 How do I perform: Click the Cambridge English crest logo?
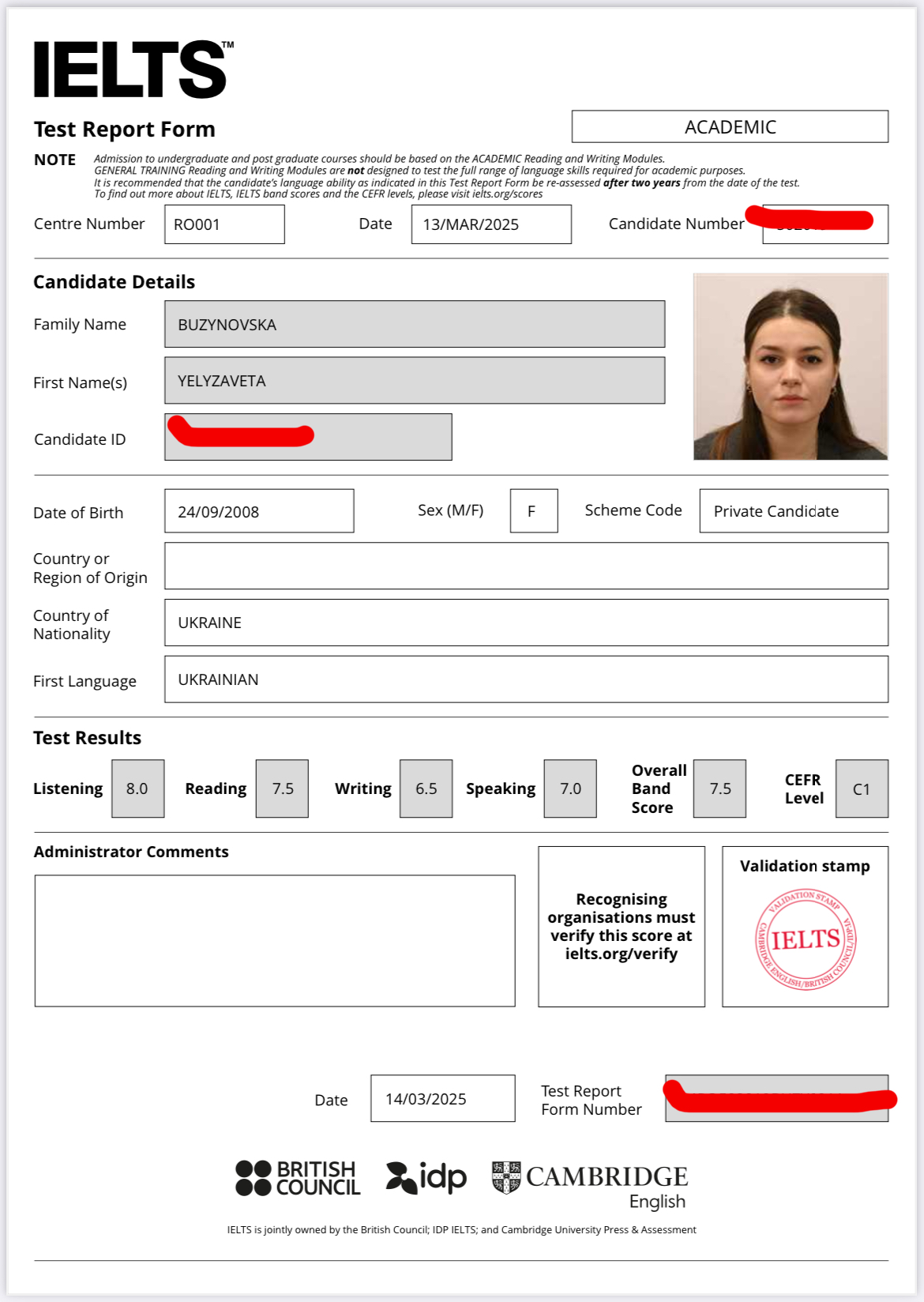(589, 1185)
